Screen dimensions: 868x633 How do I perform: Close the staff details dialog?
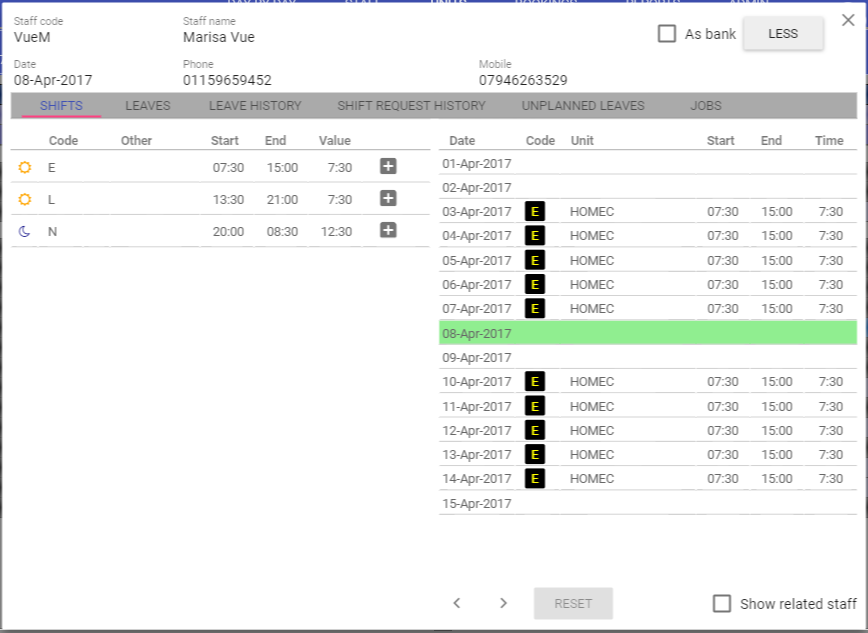(x=849, y=20)
